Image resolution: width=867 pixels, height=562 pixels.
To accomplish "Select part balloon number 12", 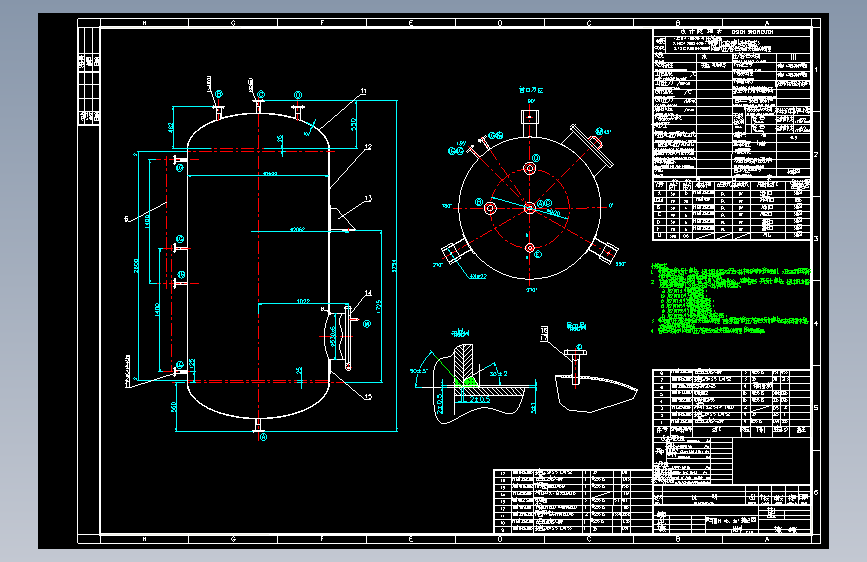I will [x=368, y=147].
